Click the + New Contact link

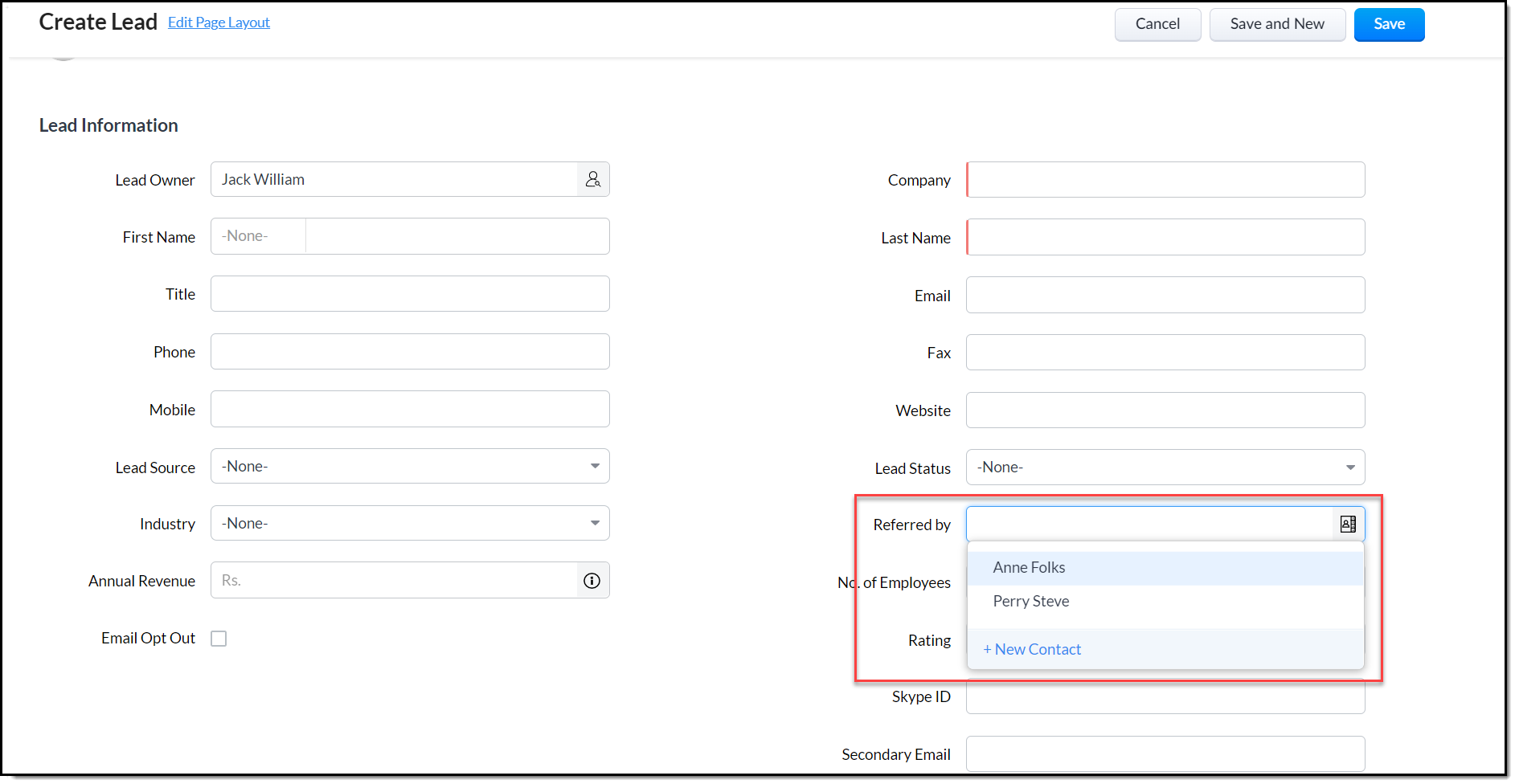1032,650
